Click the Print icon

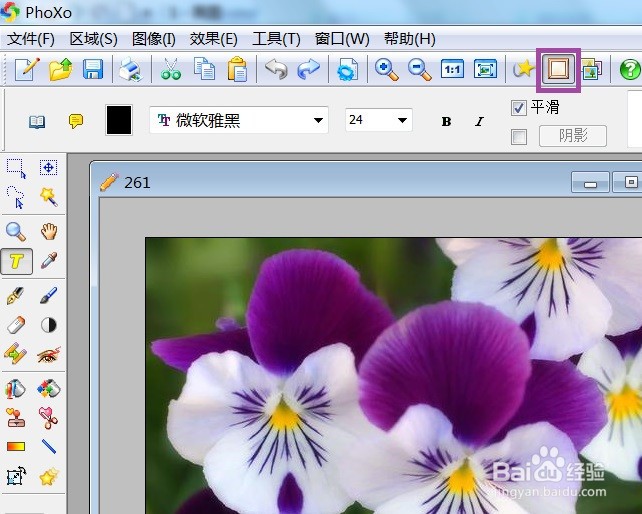131,69
